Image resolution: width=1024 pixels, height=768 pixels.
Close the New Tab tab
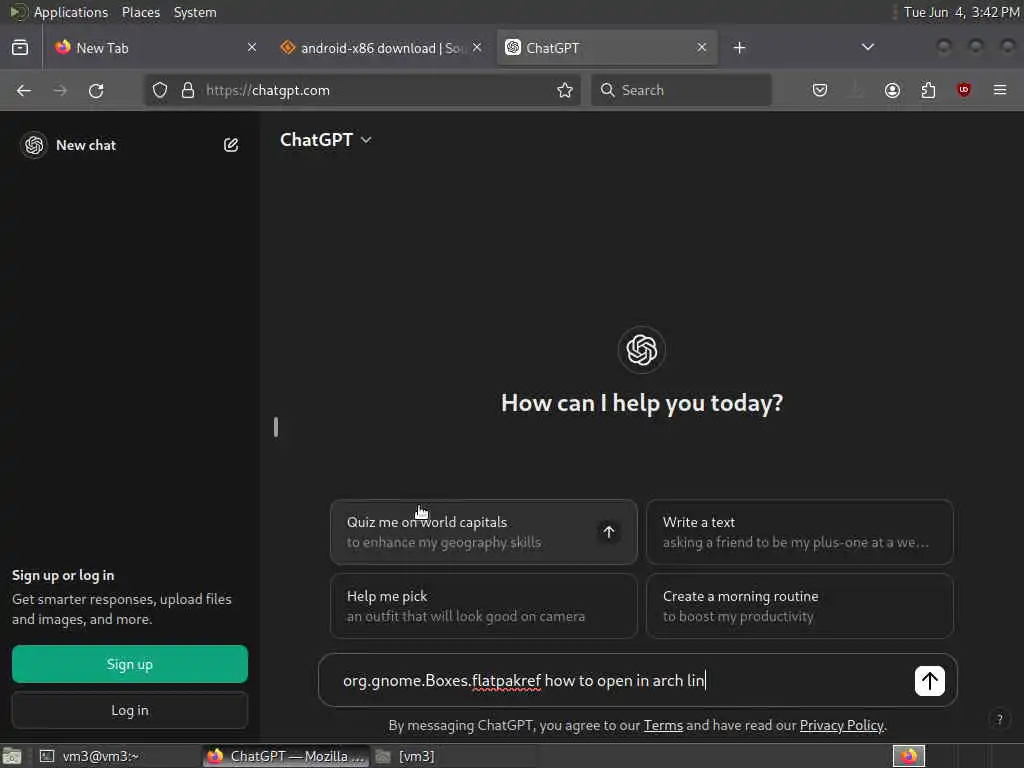(252, 48)
